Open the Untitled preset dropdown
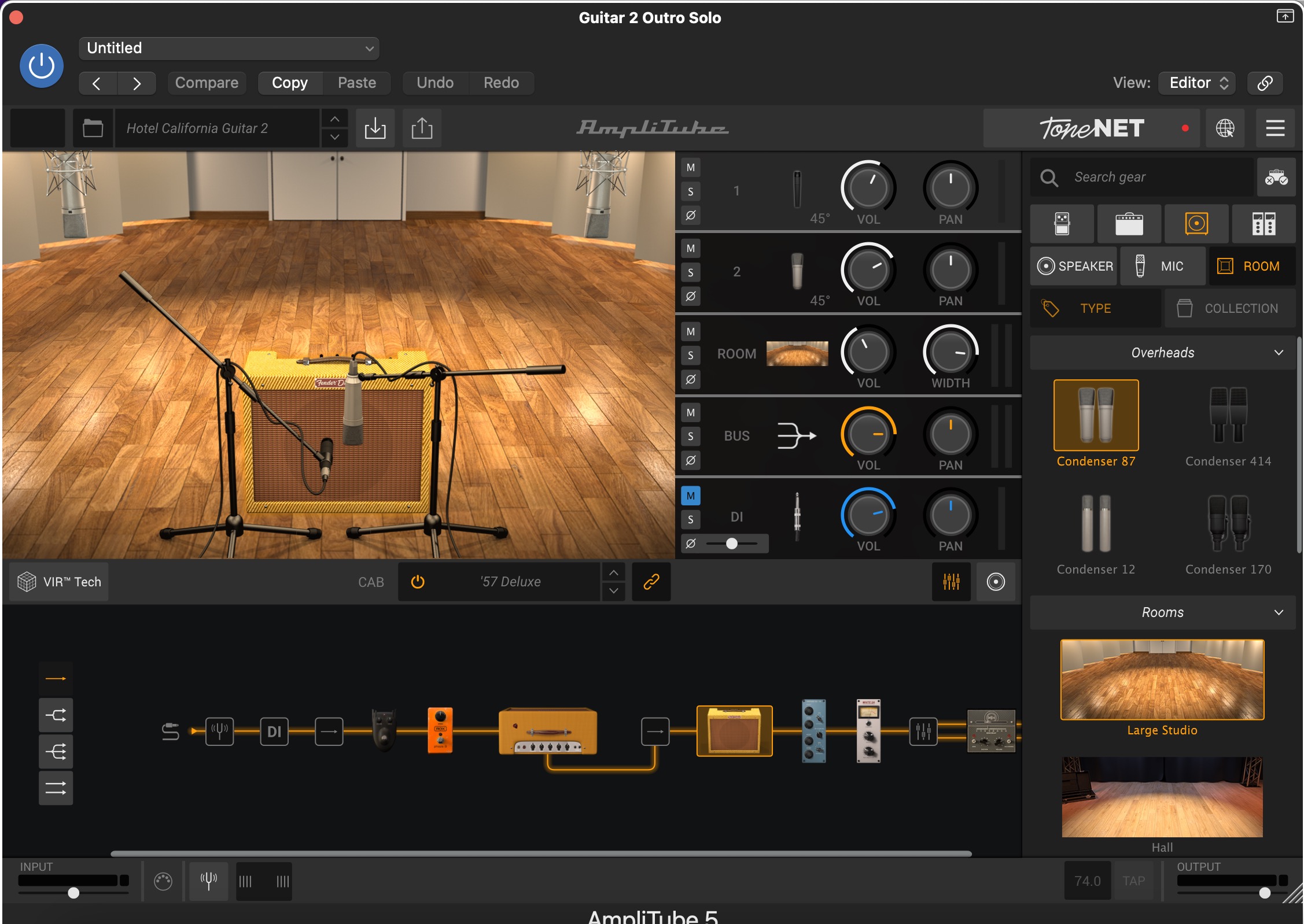Screen dimensions: 1304x924 [x=229, y=48]
